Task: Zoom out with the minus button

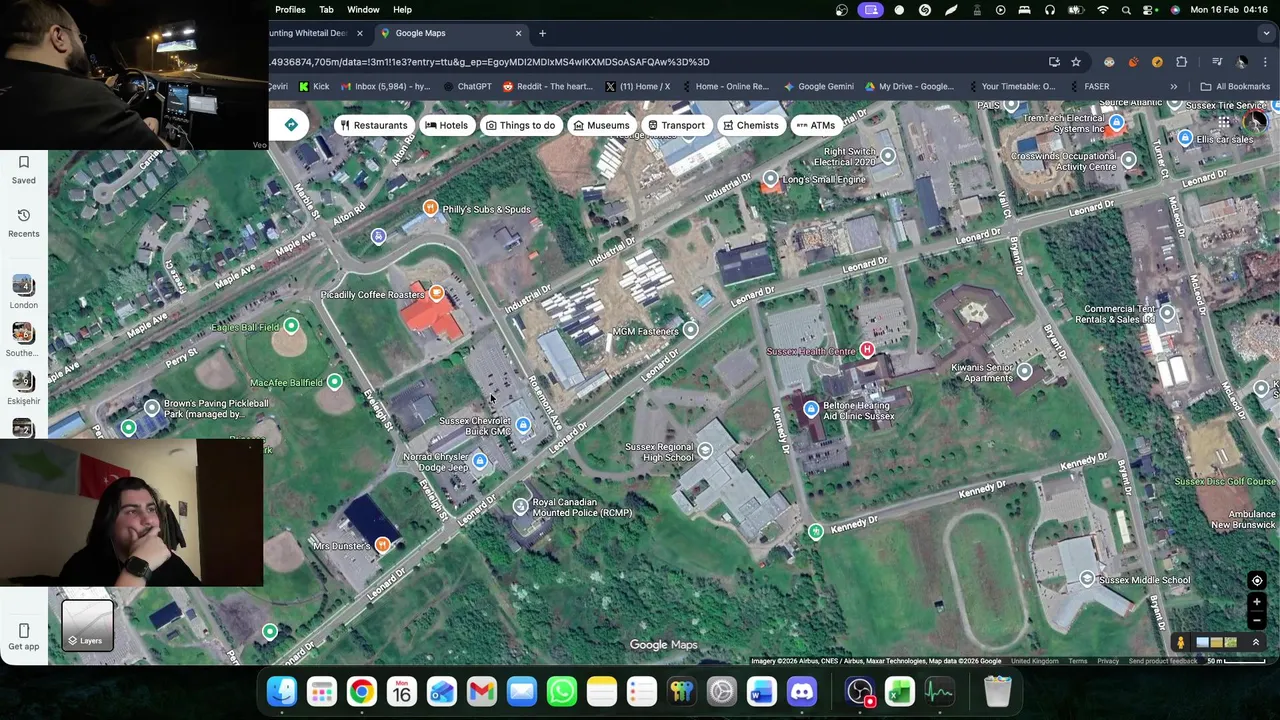Action: tap(1257, 620)
